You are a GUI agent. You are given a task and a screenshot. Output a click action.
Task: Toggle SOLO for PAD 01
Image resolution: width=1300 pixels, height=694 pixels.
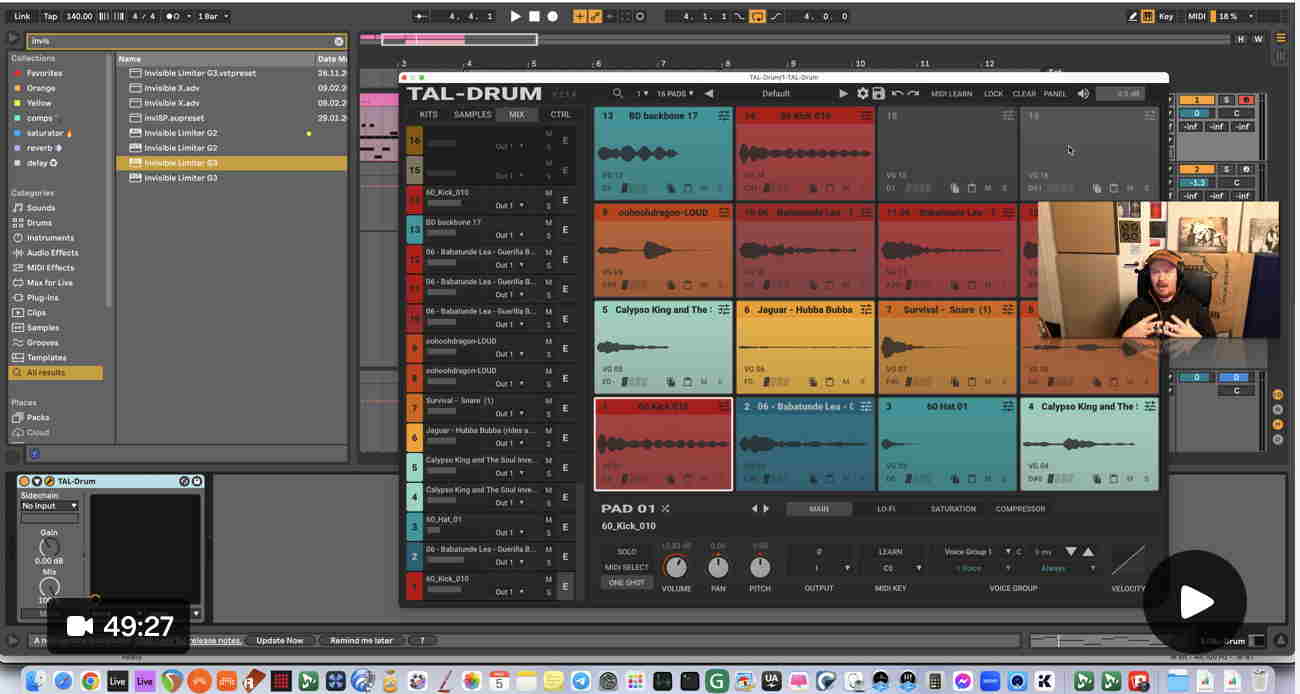coord(627,552)
